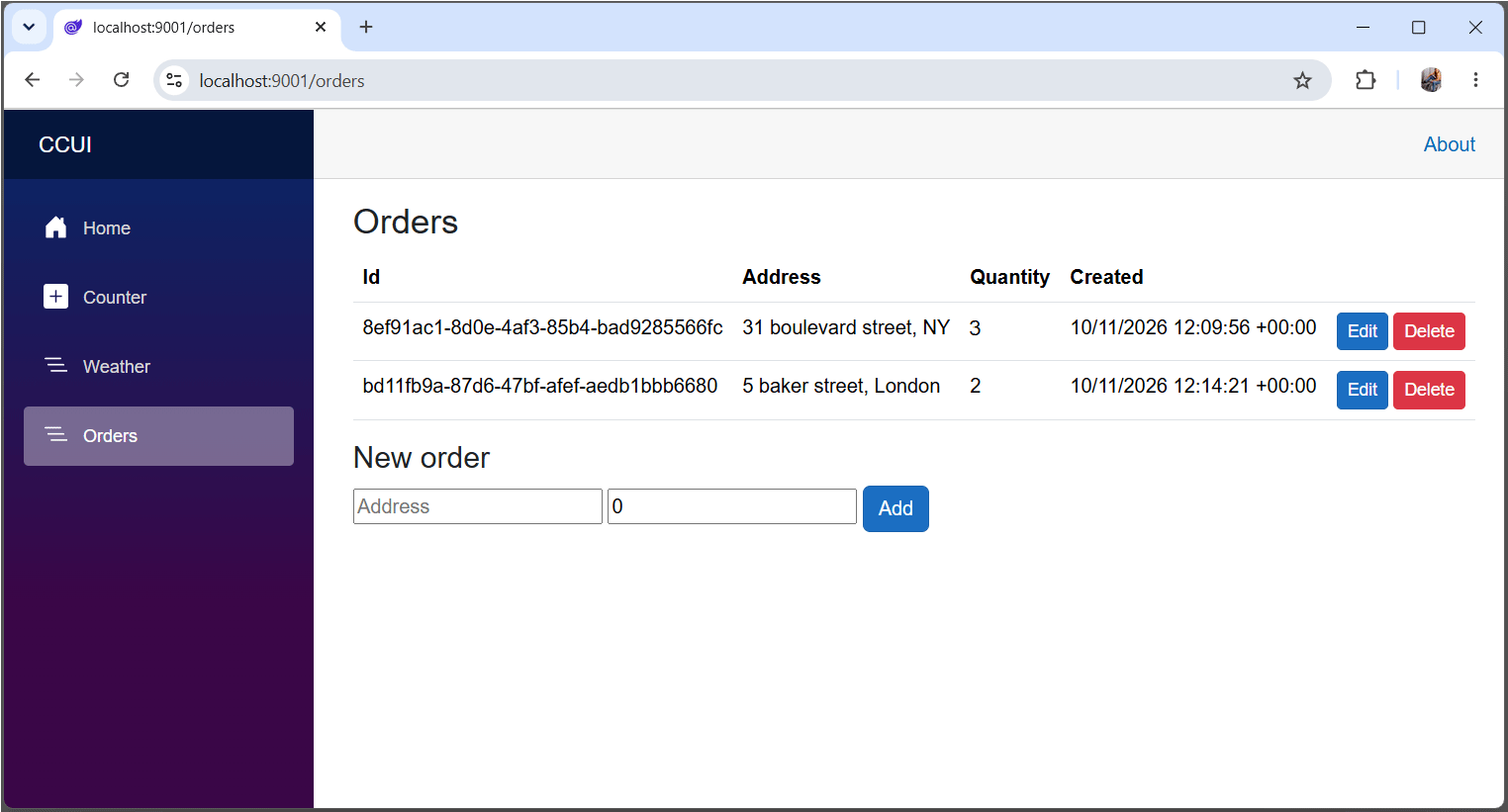This screenshot has height=812, width=1508.
Task: Click the created time '10/11/2026 12:09:56 +00:00'
Action: pos(1193,327)
